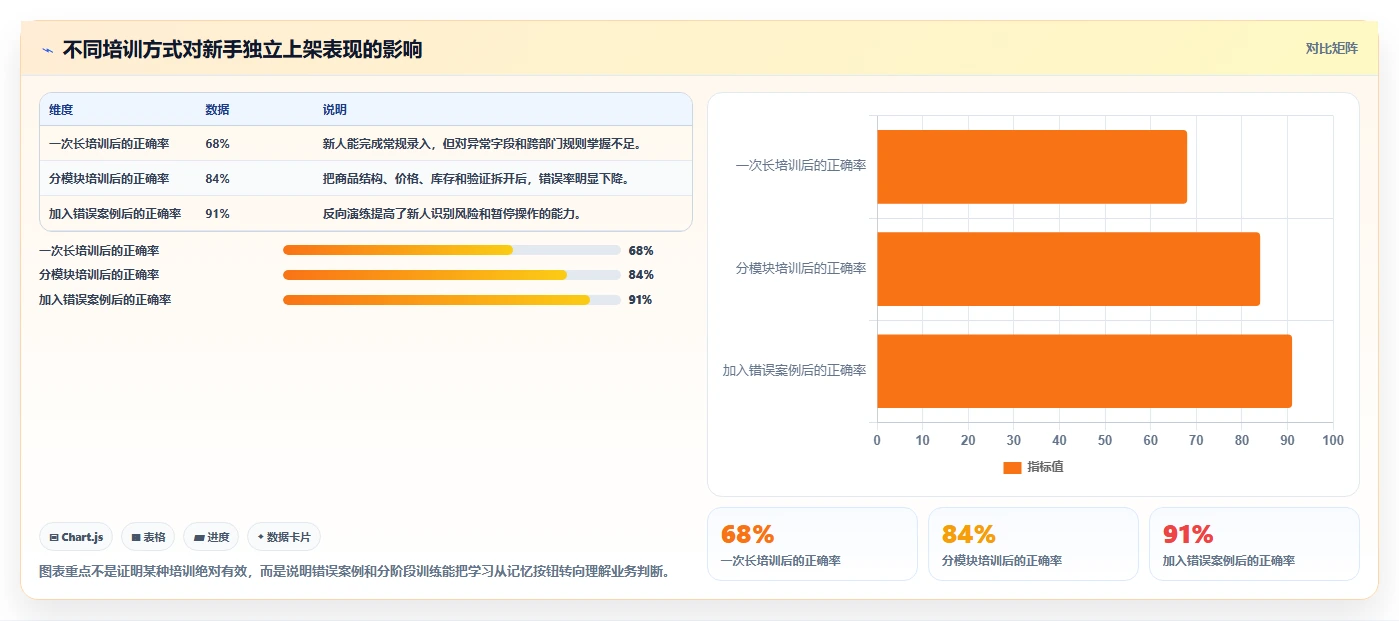Screen dimensions: 1399x621
Task: Open the 84% data card
Action: coord(1033,544)
